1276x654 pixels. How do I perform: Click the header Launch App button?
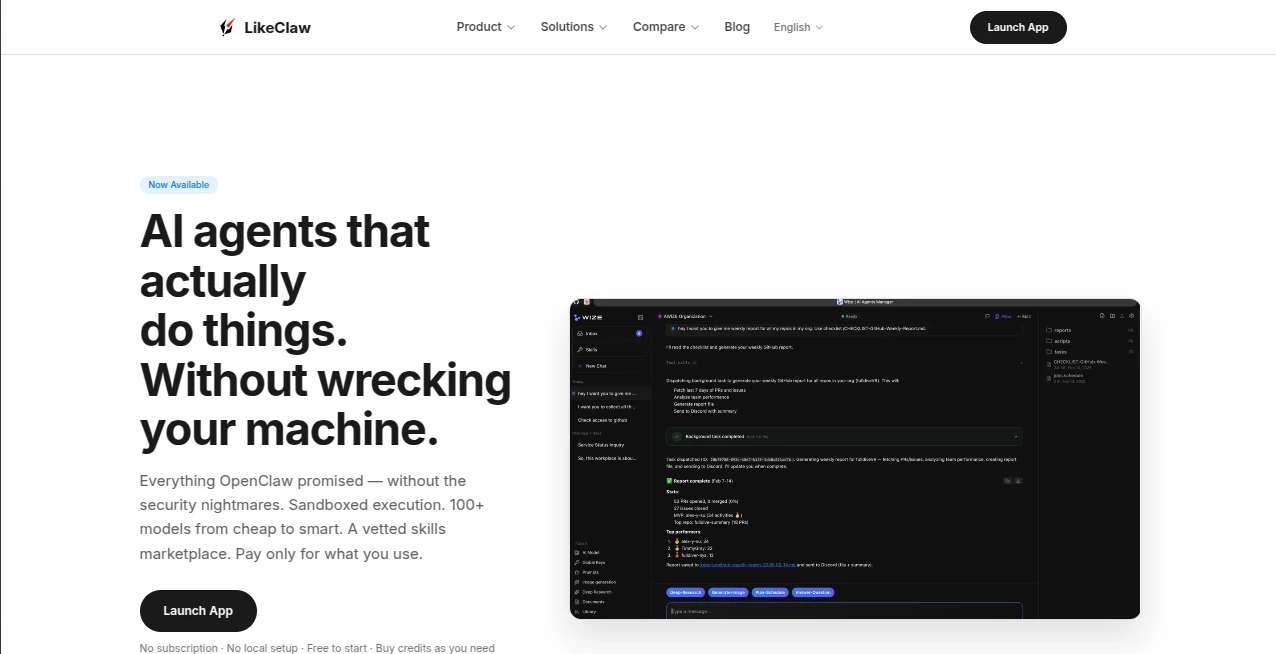pos(1018,27)
